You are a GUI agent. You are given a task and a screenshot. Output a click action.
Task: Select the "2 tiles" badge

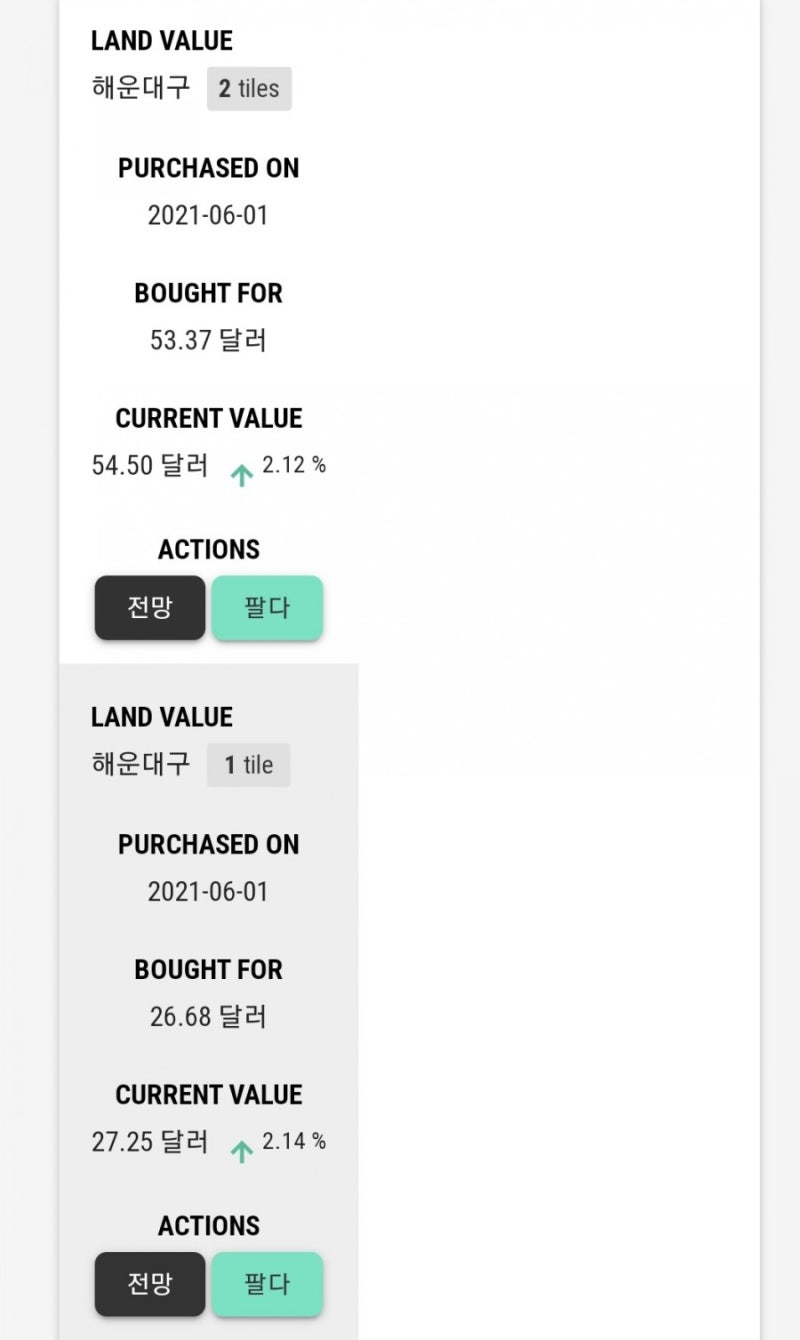pos(249,89)
